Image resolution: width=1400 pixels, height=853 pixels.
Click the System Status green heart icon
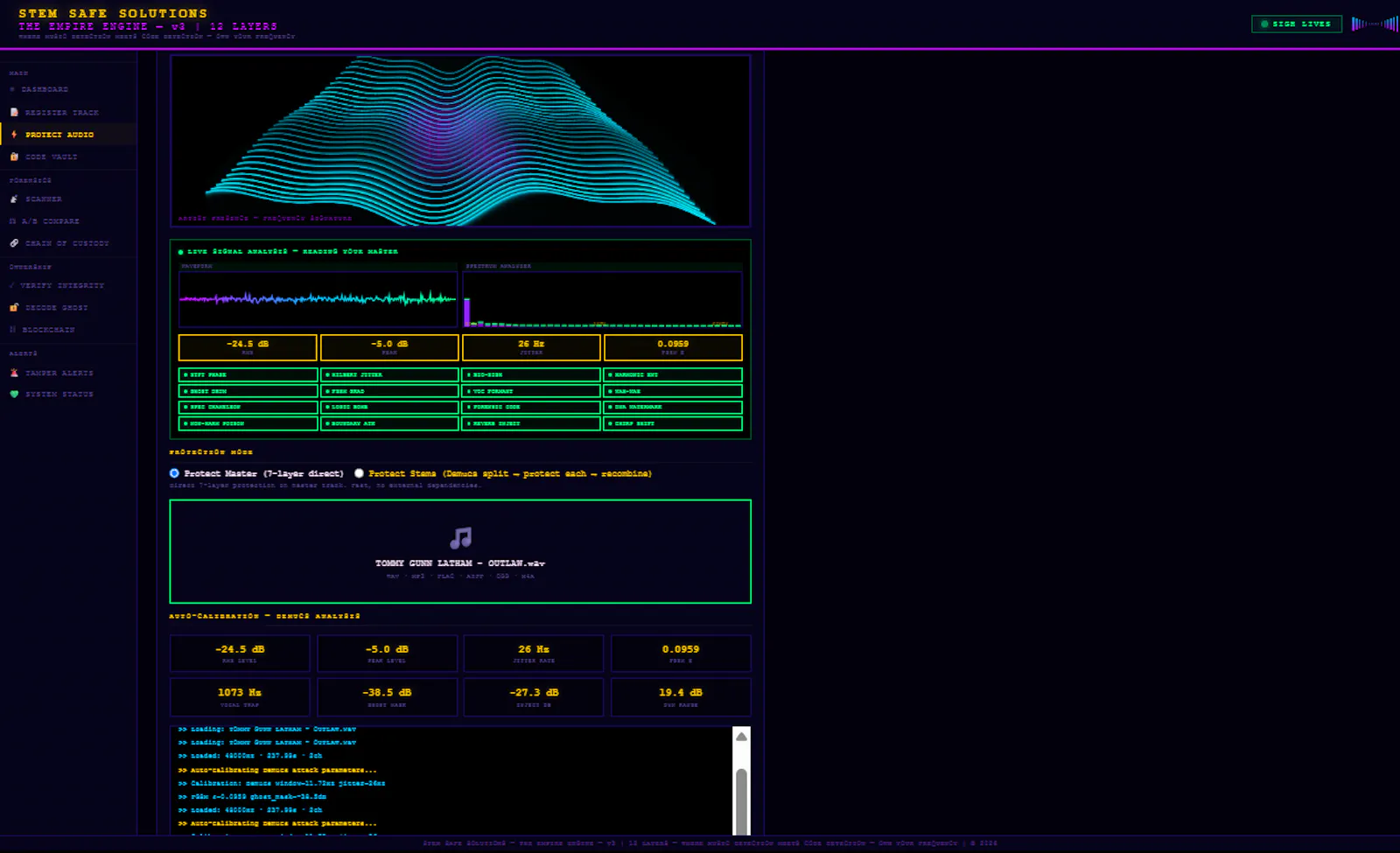(x=14, y=395)
